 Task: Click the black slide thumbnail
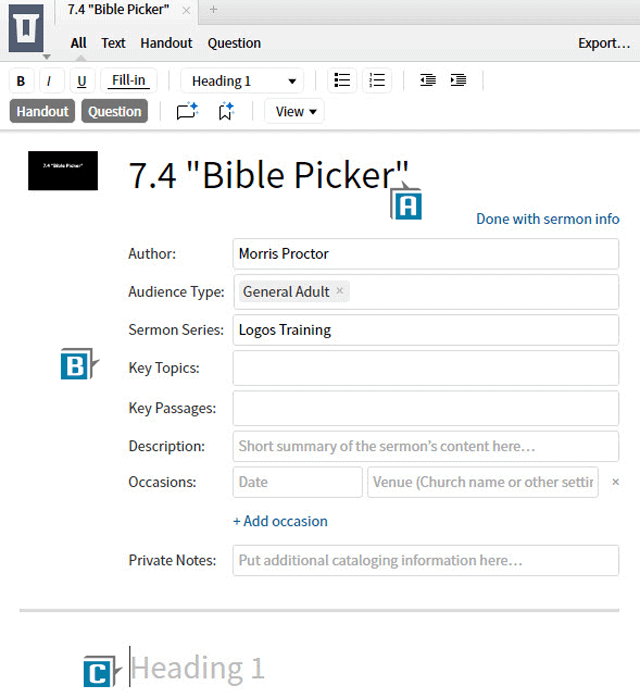pyautogui.click(x=63, y=170)
